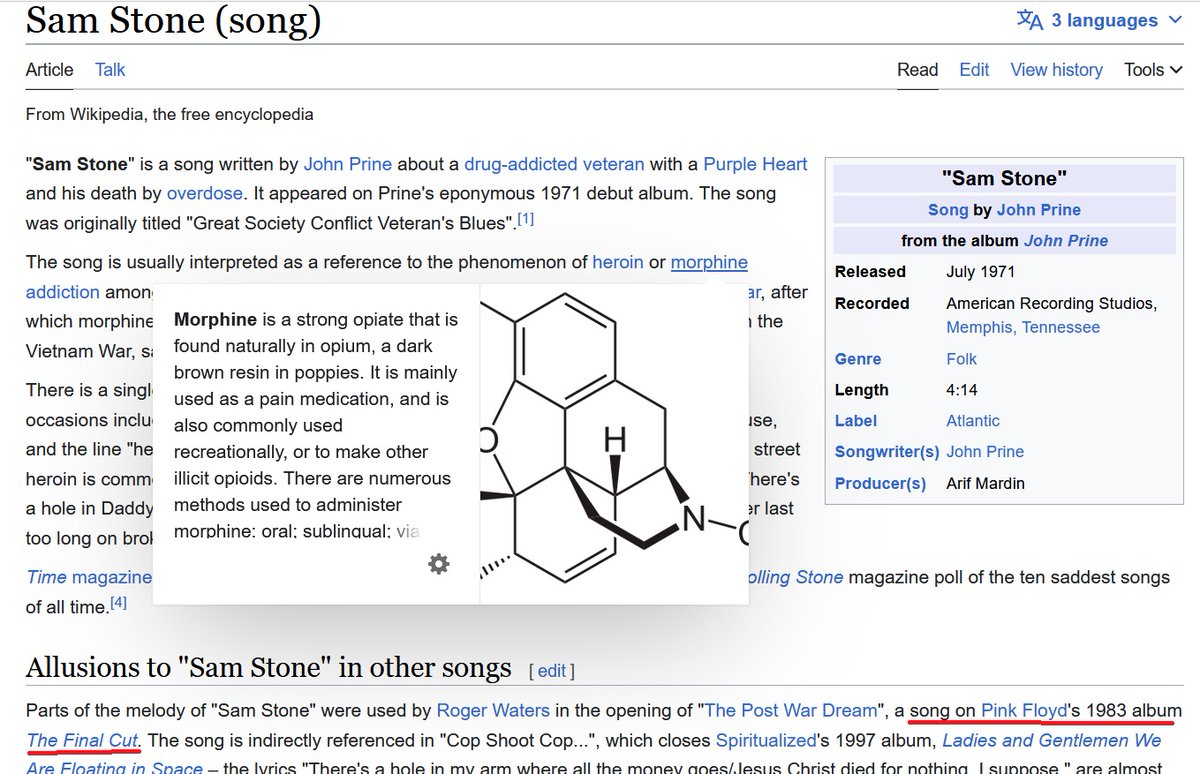Open the John Prine album link
Image resolution: width=1200 pixels, height=774 pixels.
(1065, 241)
